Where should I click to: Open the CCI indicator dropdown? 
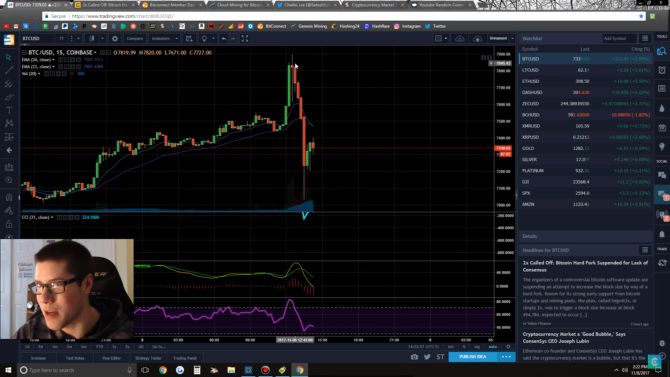point(52,217)
